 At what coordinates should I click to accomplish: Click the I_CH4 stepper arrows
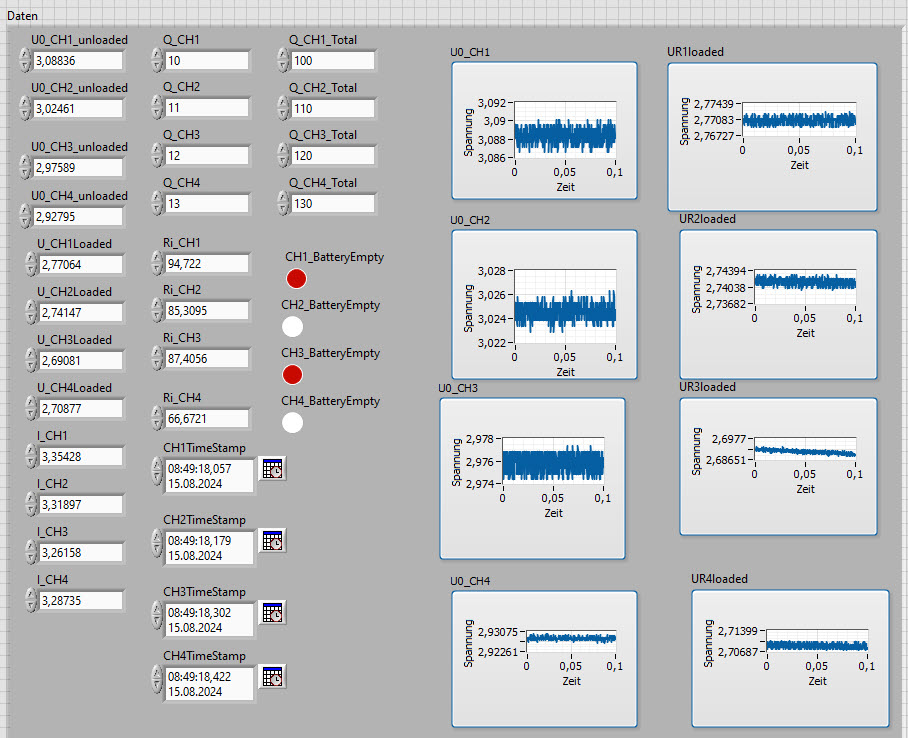tap(31, 601)
